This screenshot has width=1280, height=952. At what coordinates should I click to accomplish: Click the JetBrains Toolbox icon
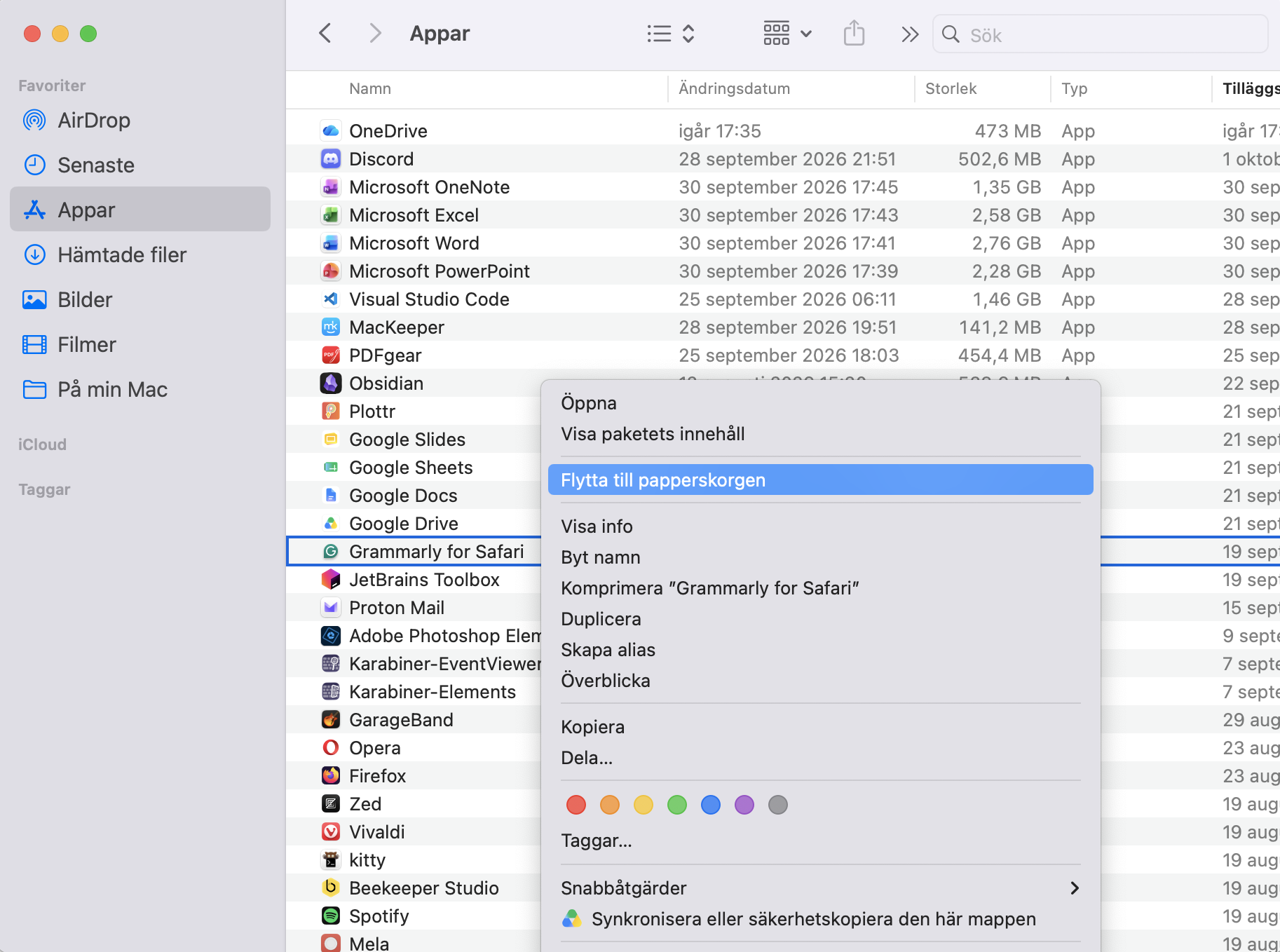tap(331, 580)
